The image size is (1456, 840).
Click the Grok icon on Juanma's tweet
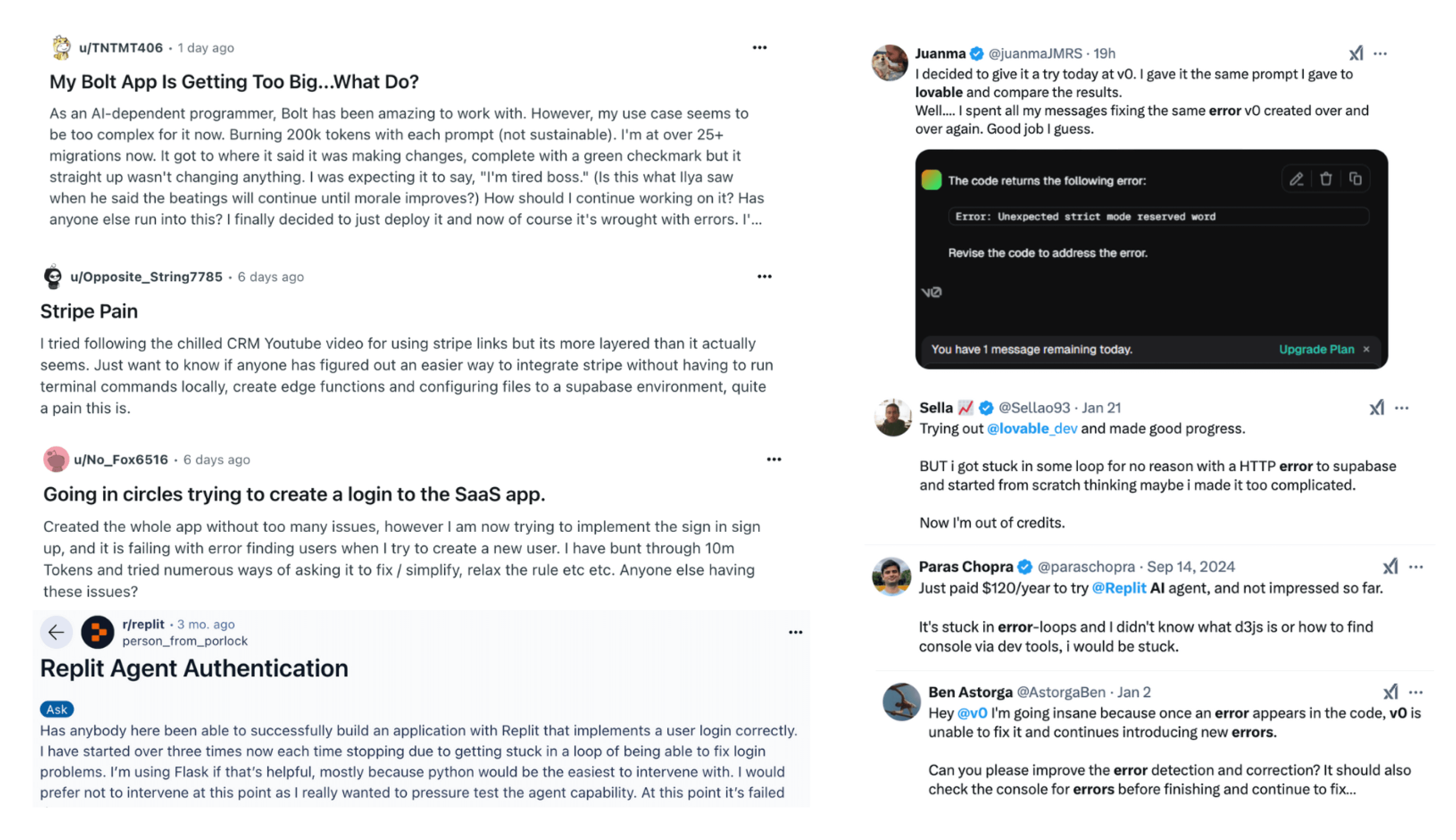coord(1356,54)
